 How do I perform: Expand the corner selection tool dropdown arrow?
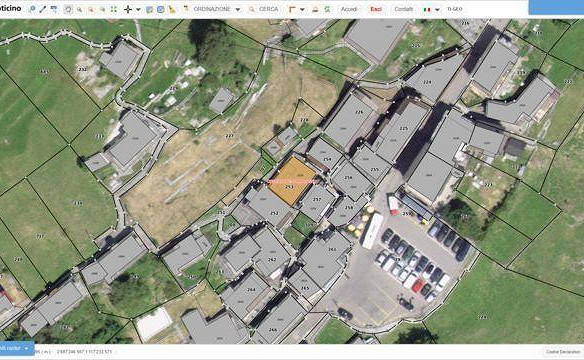[x=302, y=9]
